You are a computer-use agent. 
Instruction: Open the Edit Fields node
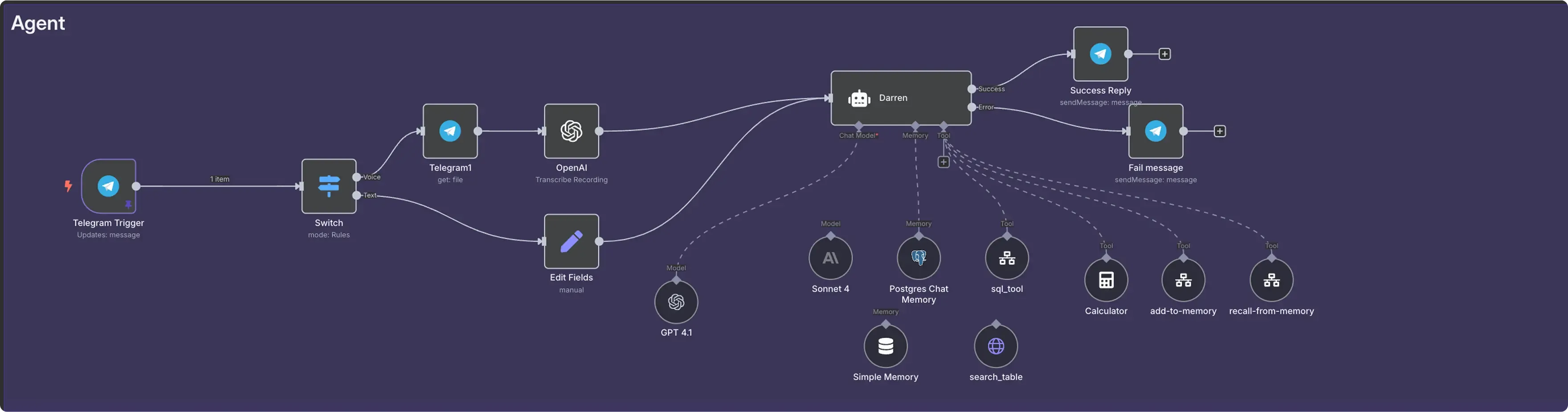click(571, 241)
